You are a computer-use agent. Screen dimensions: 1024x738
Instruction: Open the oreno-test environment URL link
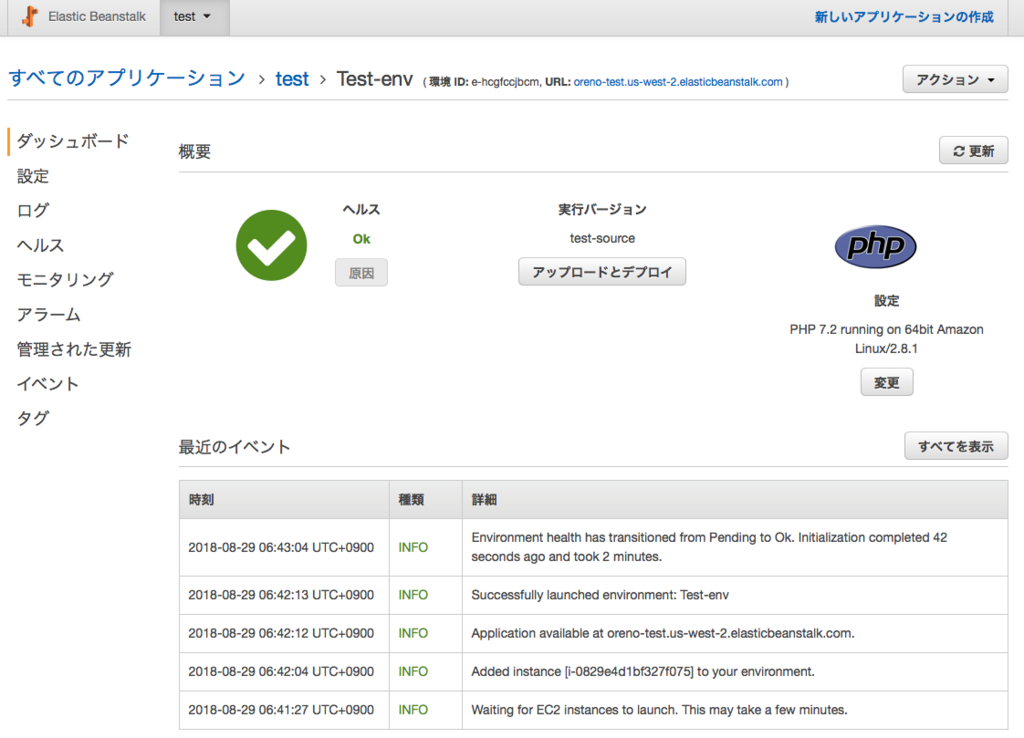(x=678, y=82)
